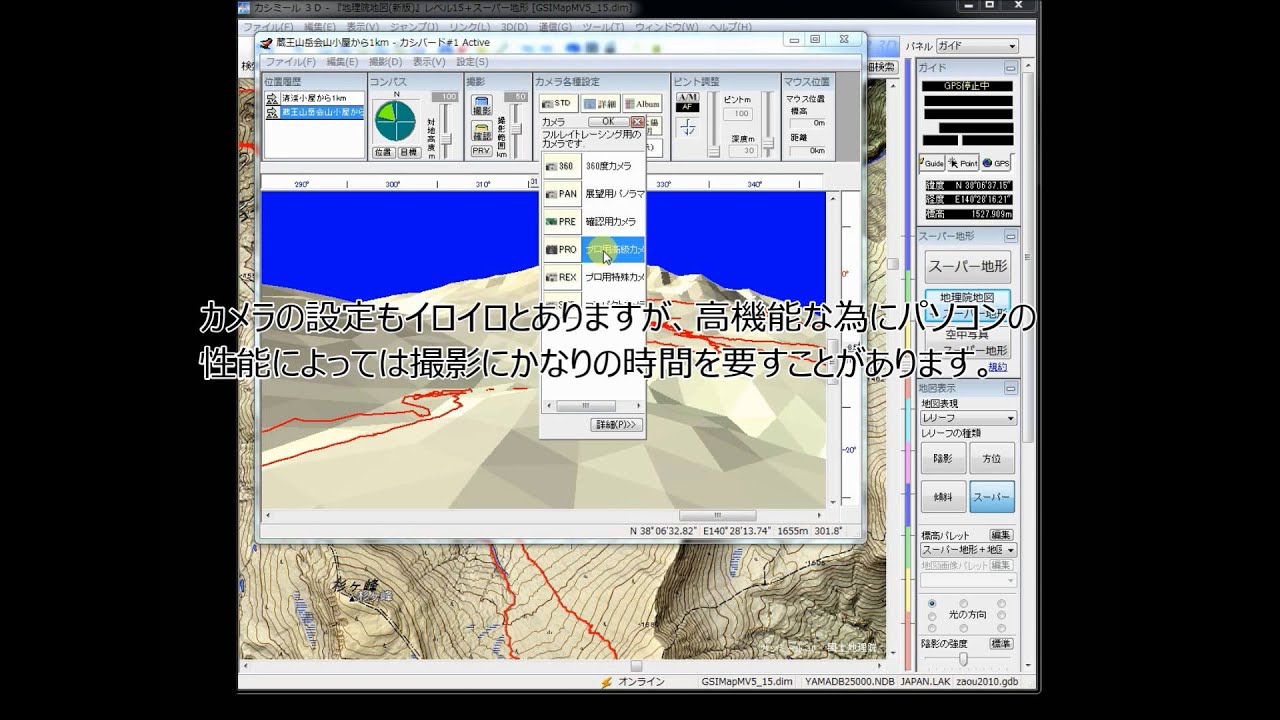1280x720 pixels.
Task: Click the 深度m value field
Action: click(742, 151)
